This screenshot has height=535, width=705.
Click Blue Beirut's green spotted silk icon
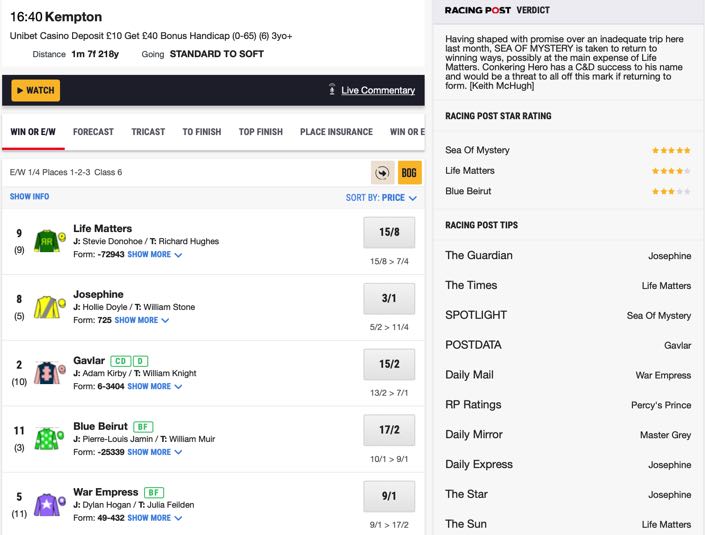click(50, 438)
